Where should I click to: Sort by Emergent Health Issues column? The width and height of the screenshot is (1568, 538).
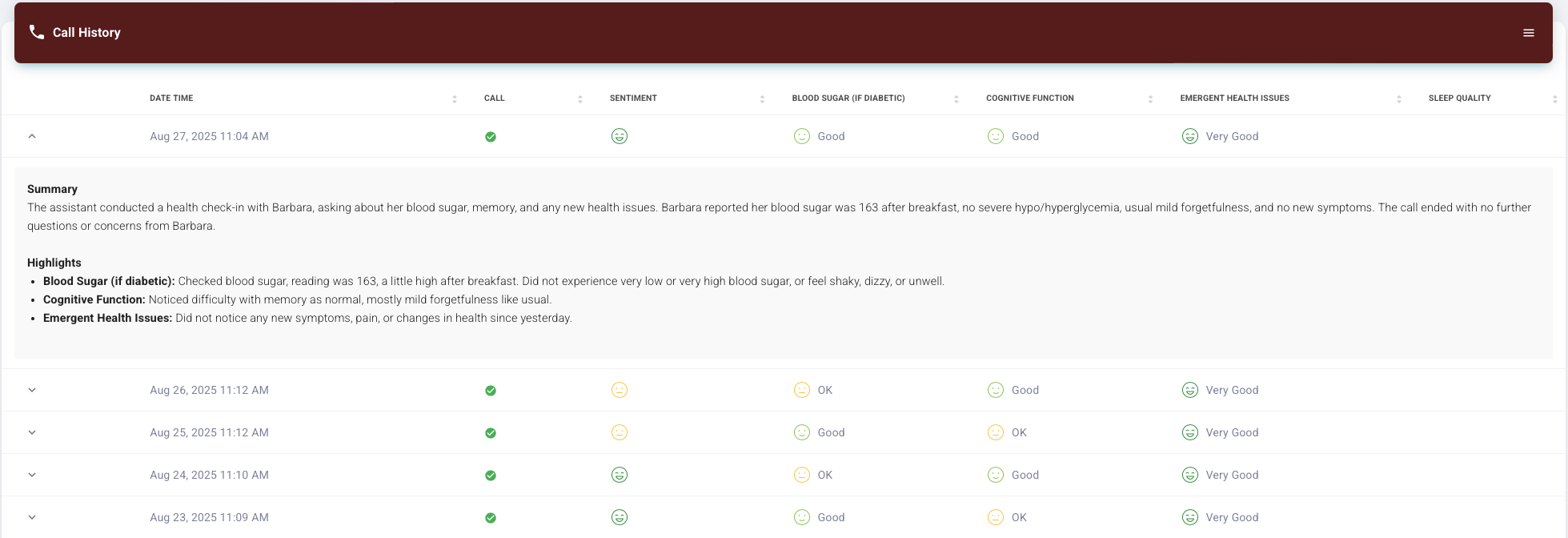1234,98
